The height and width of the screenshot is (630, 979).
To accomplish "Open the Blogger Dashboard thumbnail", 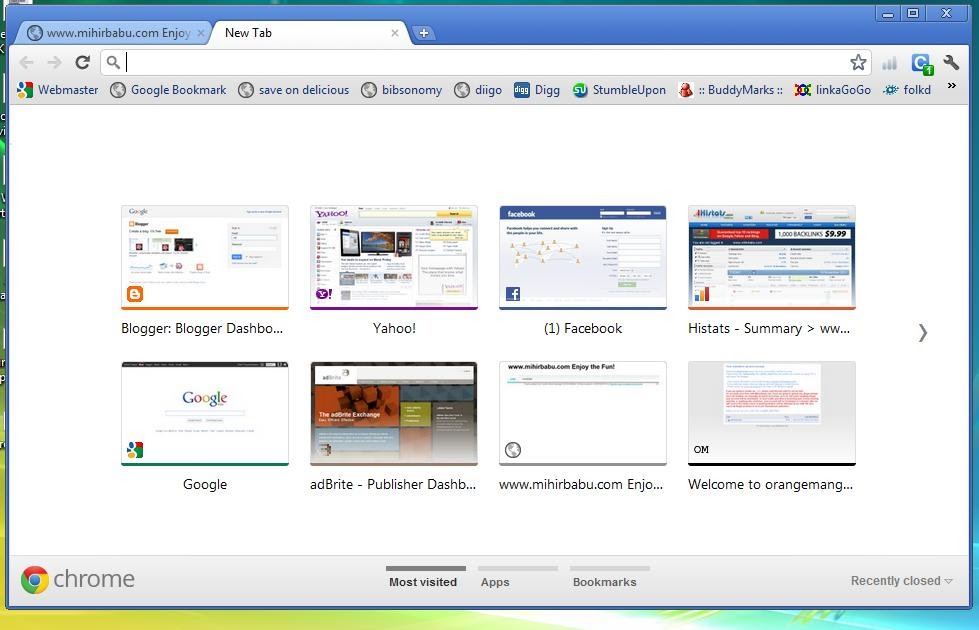I will point(205,257).
